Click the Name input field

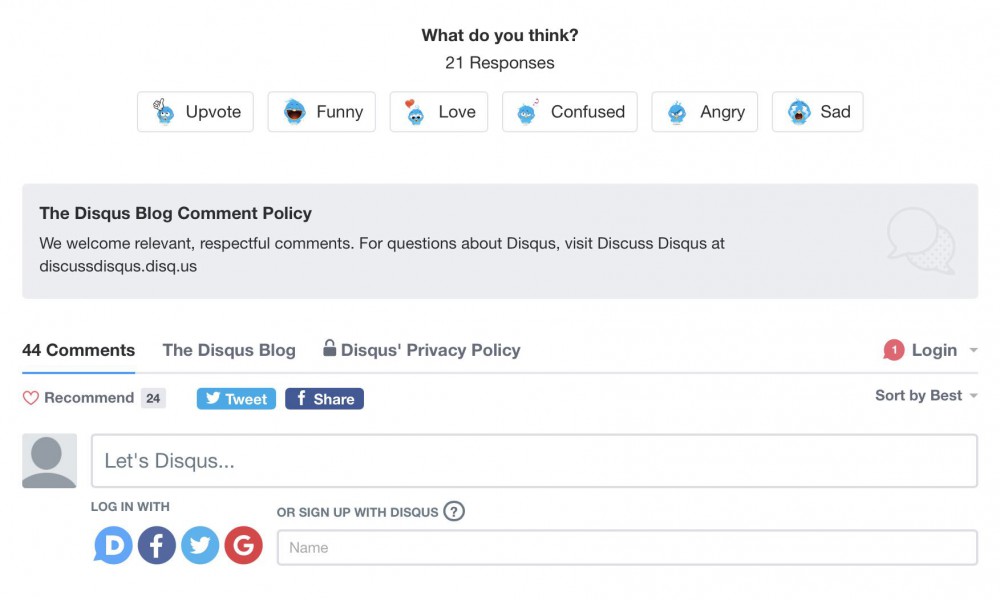pos(627,548)
